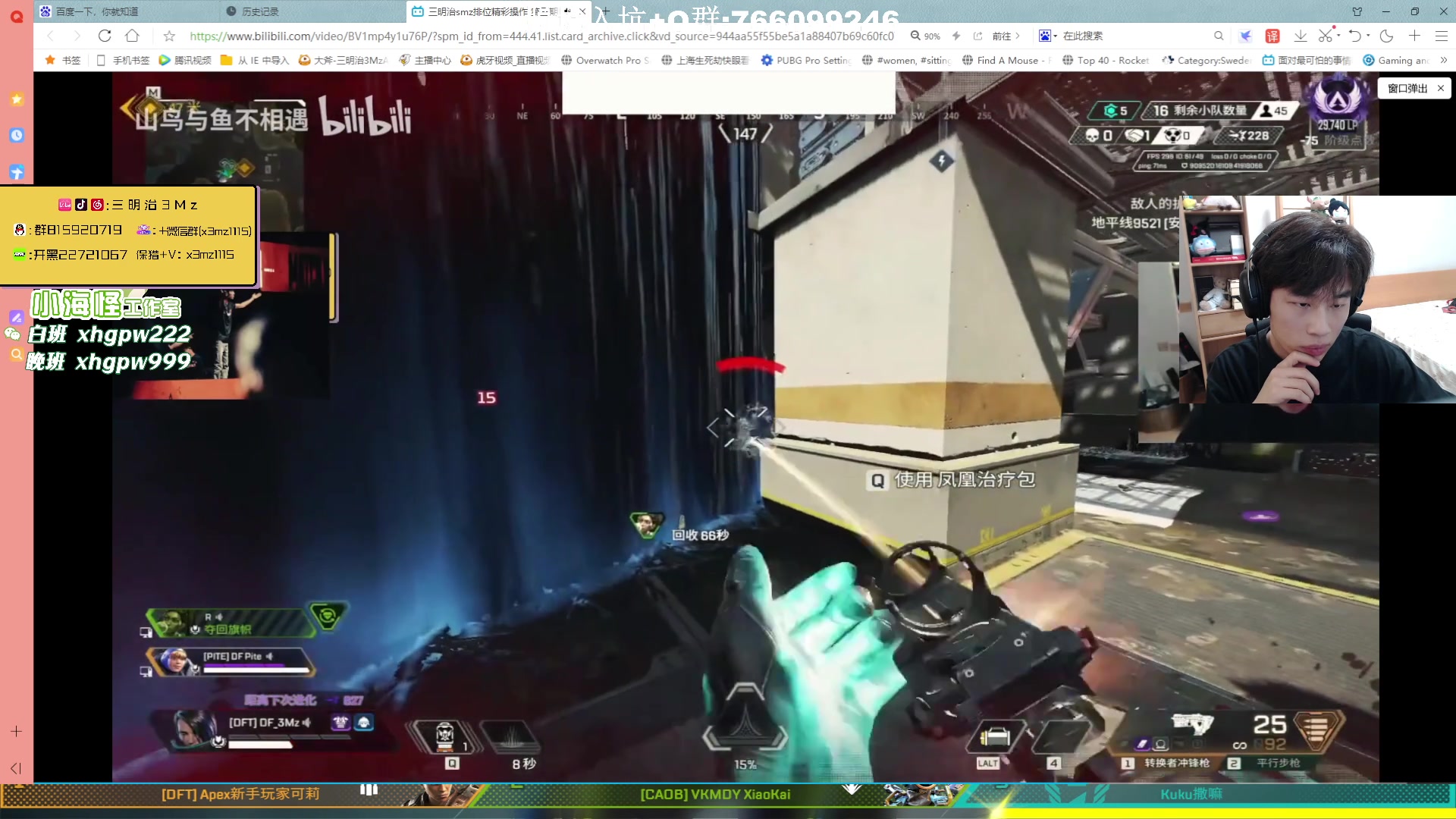Open the sidebar favorites star icon
The width and height of the screenshot is (1456, 819).
17,99
